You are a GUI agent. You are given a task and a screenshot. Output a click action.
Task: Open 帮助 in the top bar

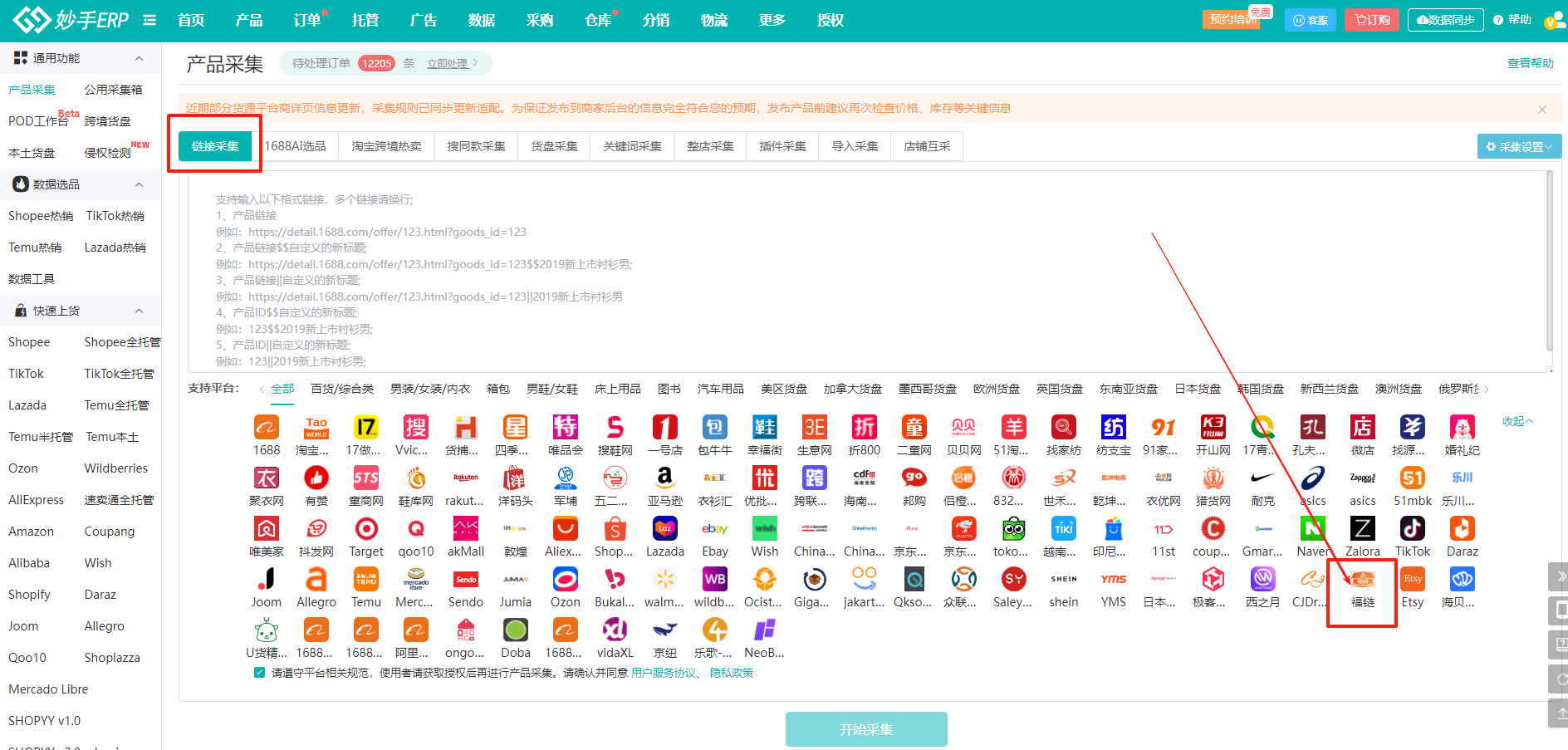click(x=1512, y=20)
